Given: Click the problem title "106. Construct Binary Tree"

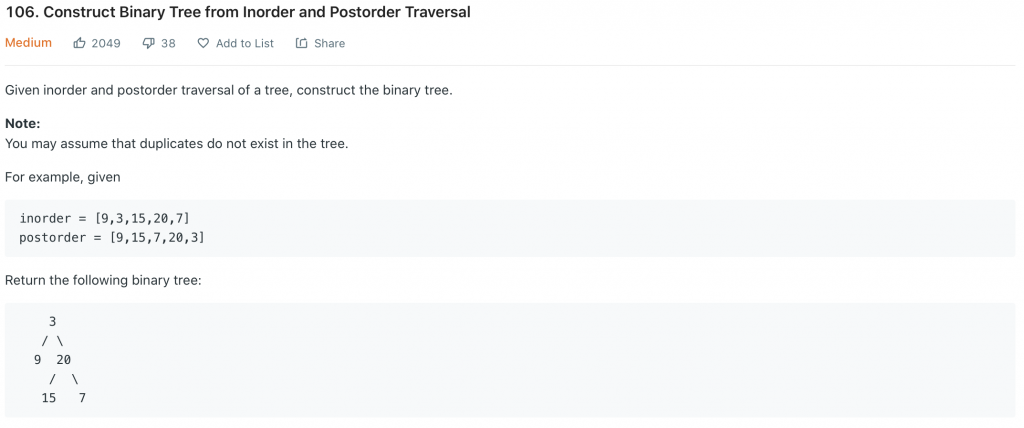Looking at the screenshot, I should pyautogui.click(x=238, y=13).
